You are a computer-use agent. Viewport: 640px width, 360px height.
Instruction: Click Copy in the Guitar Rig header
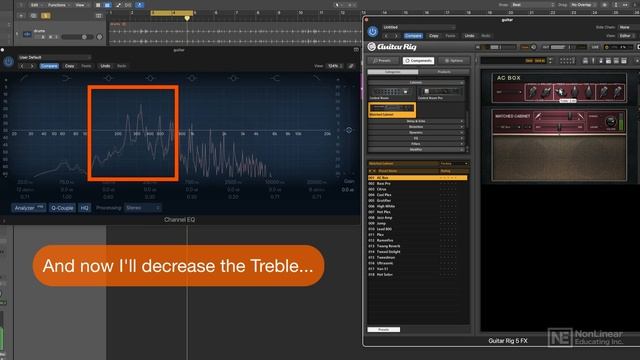[433, 36]
